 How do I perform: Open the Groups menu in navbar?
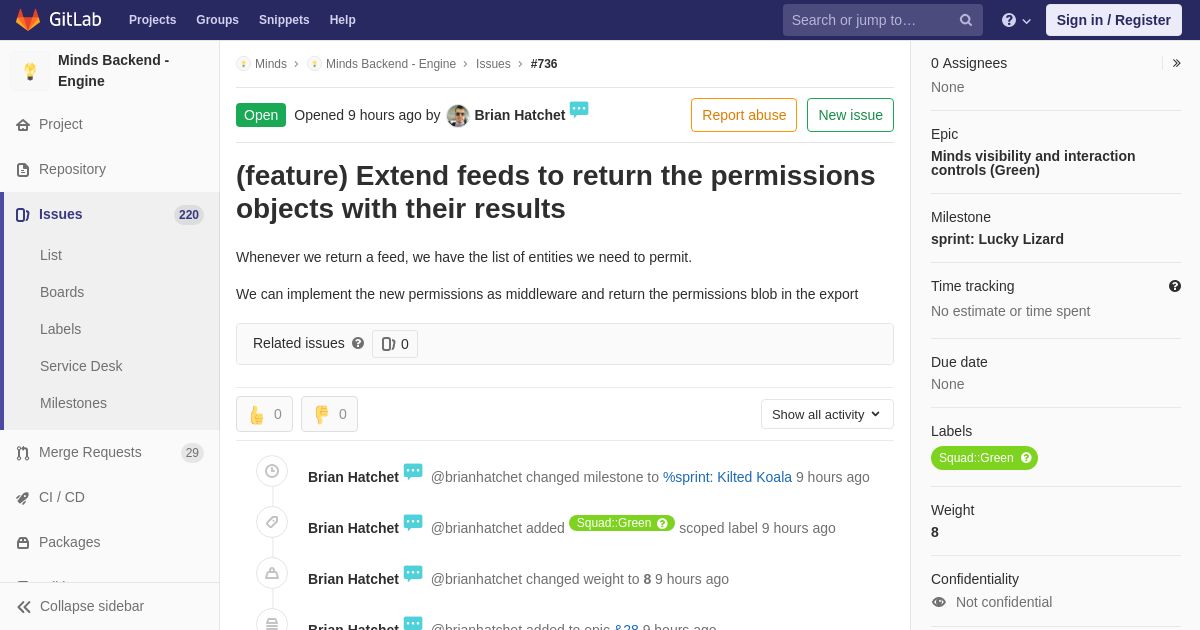click(x=217, y=20)
